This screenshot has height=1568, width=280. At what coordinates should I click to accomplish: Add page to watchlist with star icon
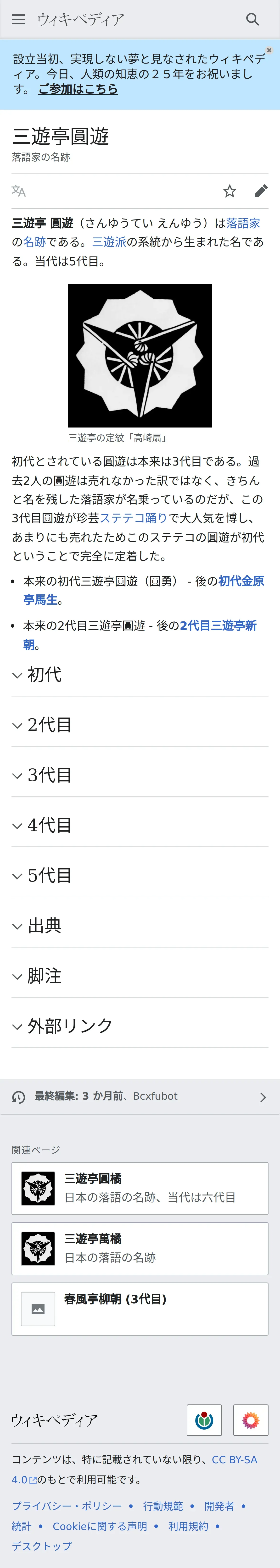[x=230, y=191]
